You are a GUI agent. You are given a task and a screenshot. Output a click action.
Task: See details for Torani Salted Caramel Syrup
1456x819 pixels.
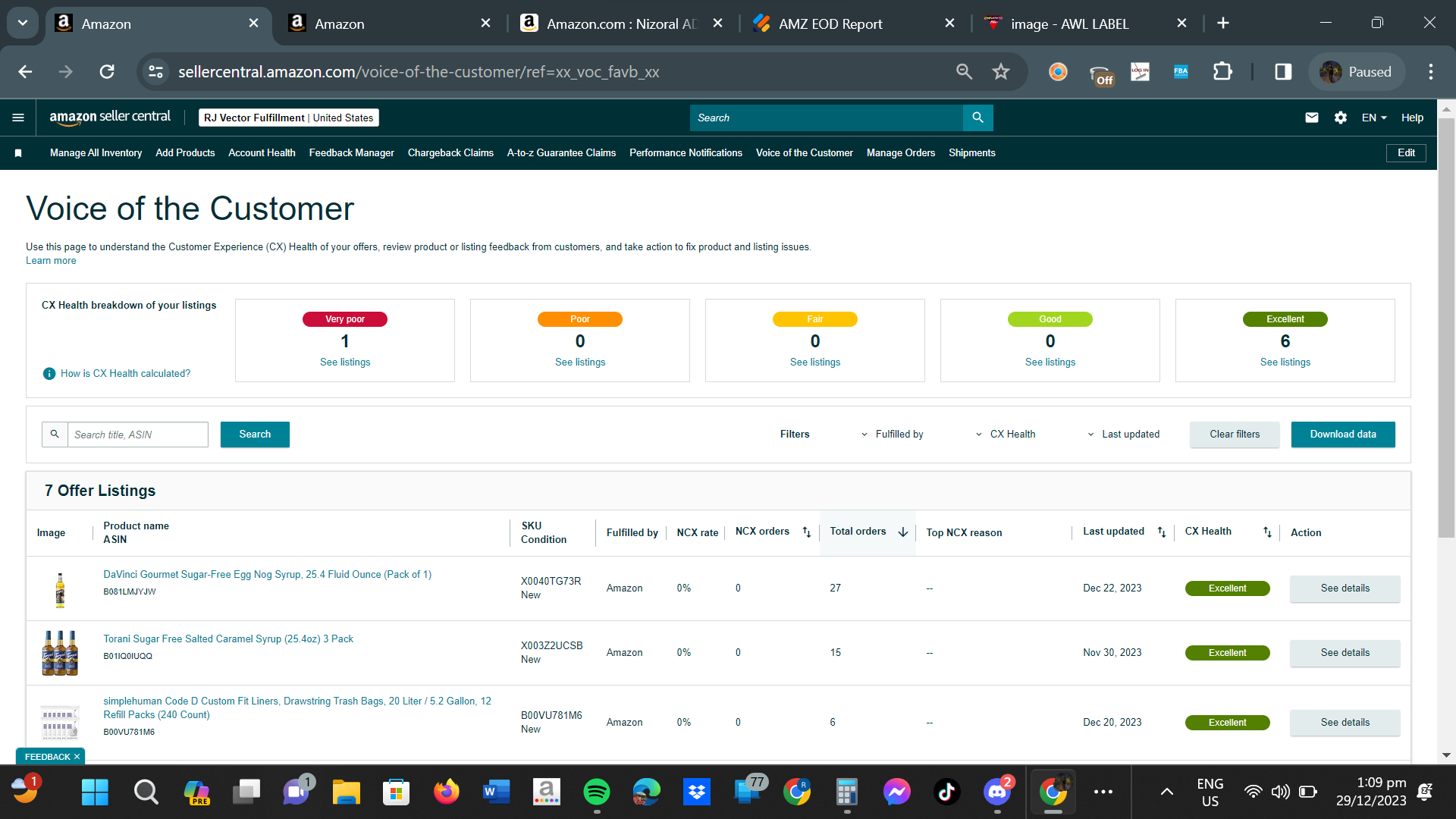tap(1345, 653)
